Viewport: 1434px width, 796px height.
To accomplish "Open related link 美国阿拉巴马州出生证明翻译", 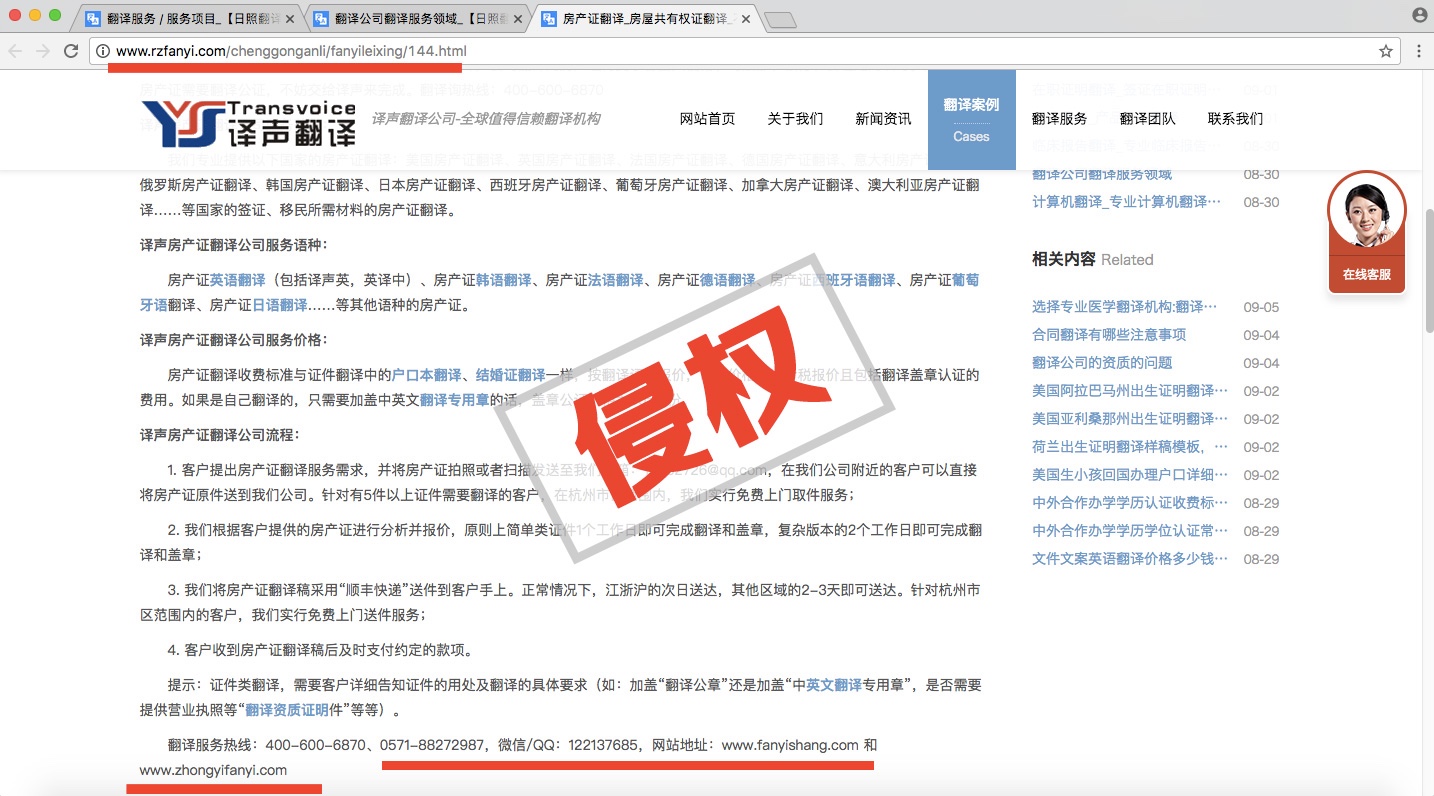I will tap(1130, 391).
